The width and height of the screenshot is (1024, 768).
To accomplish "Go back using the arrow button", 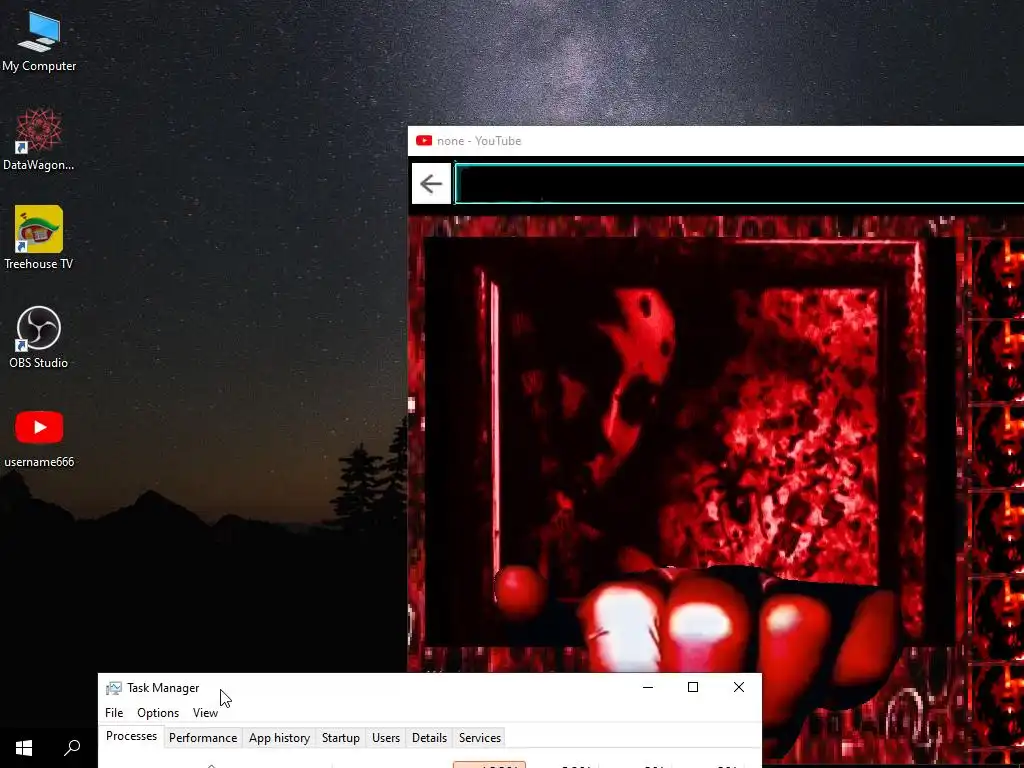I will pos(431,184).
